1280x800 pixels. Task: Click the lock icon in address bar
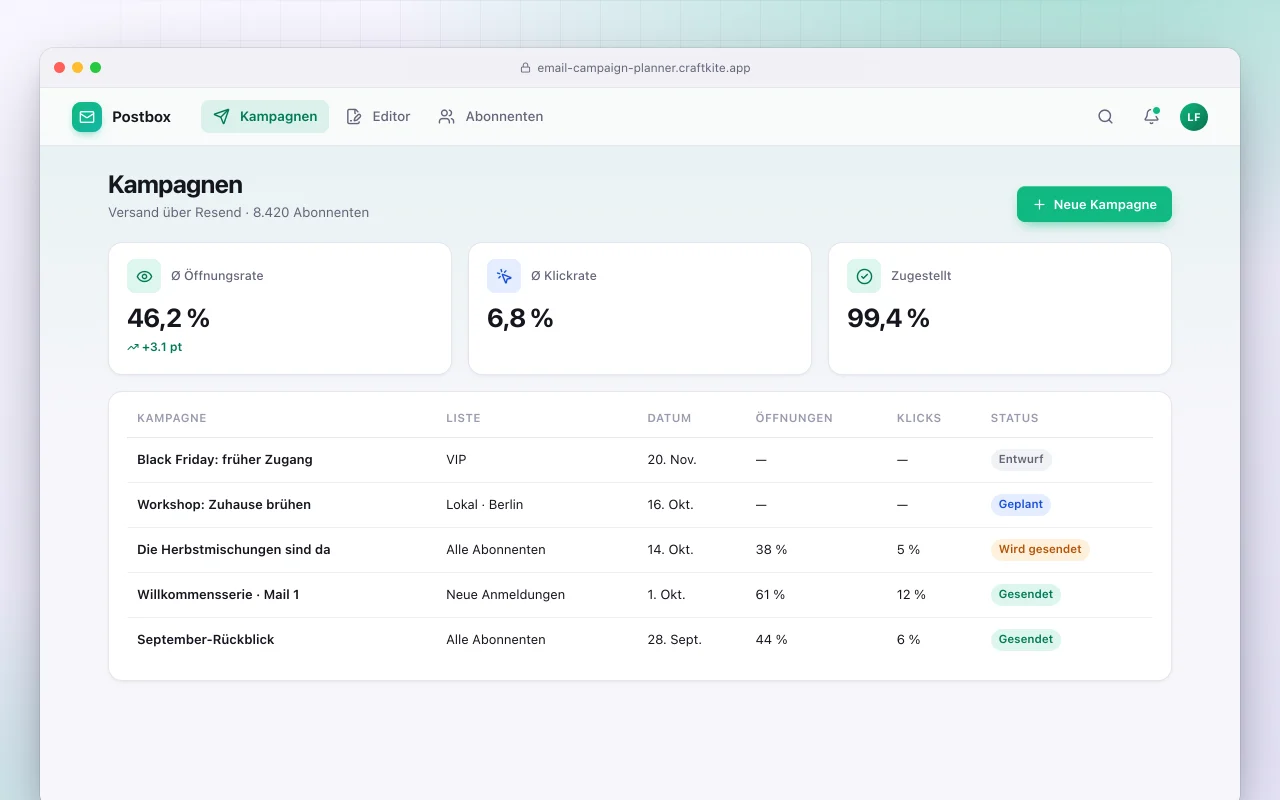[525, 68]
